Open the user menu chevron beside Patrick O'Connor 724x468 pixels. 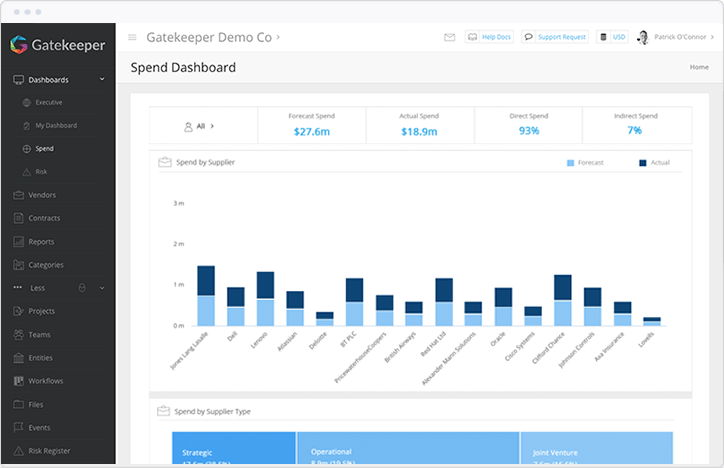click(x=712, y=37)
